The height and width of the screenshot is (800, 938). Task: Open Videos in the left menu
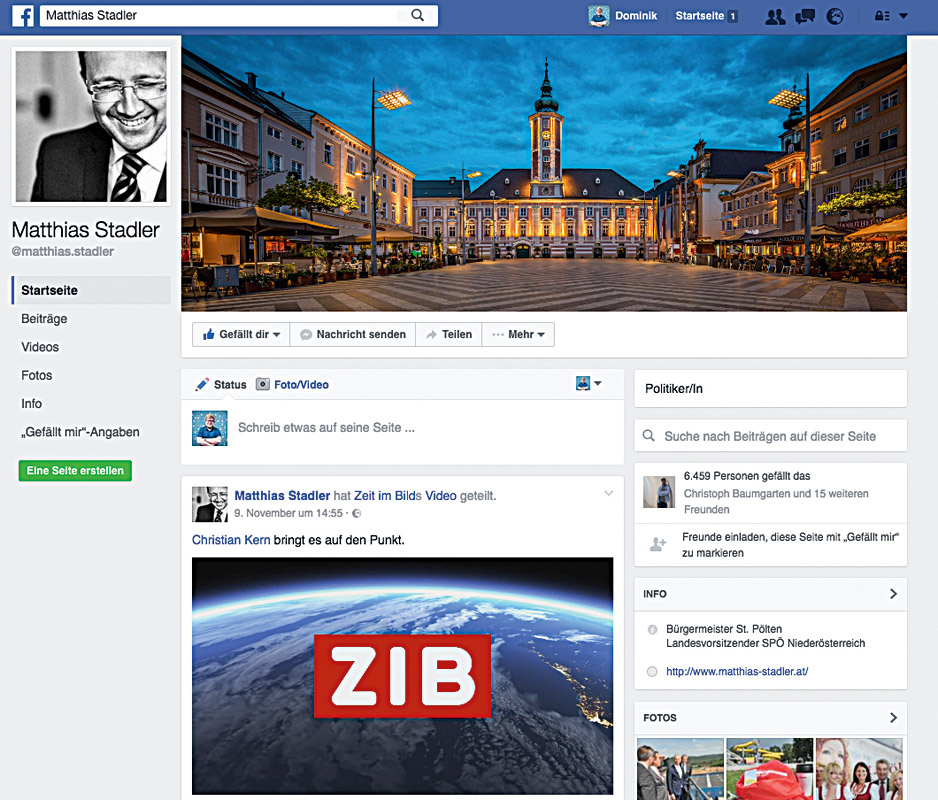click(x=40, y=347)
